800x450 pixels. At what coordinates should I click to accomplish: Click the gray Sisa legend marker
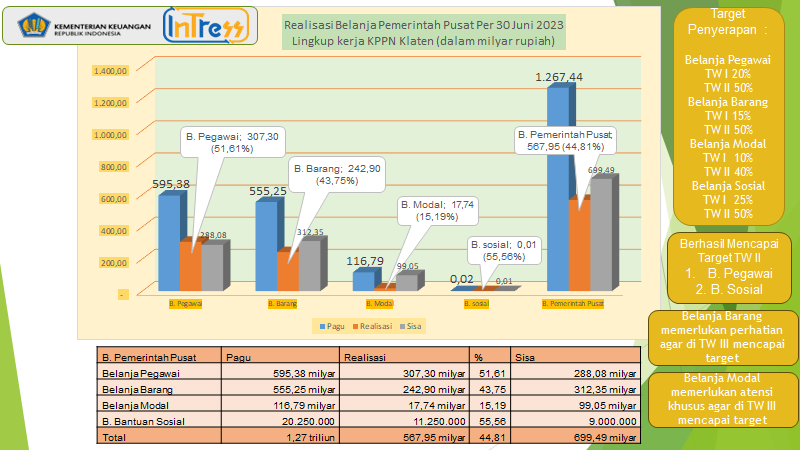coord(403,326)
